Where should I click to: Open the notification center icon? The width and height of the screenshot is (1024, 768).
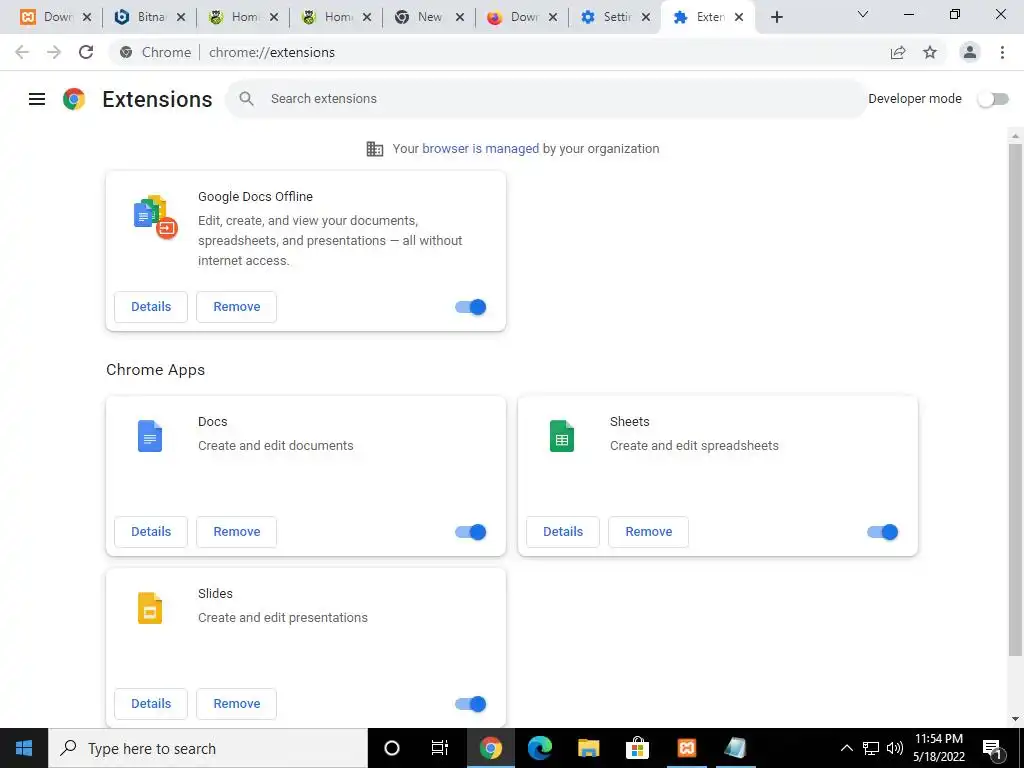993,748
